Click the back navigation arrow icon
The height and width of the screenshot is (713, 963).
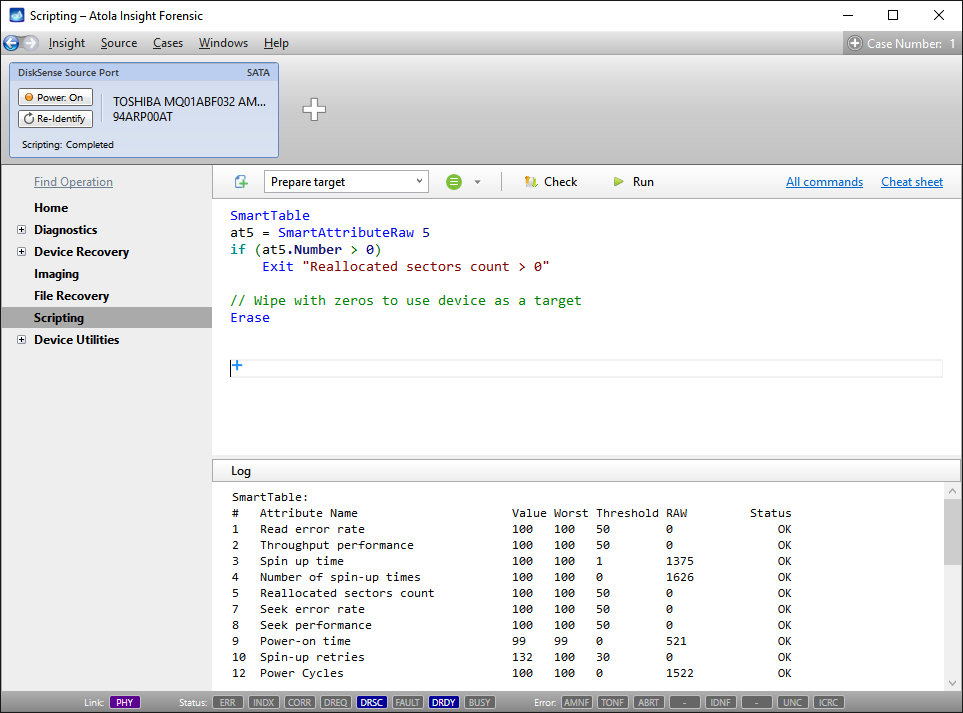[11, 43]
